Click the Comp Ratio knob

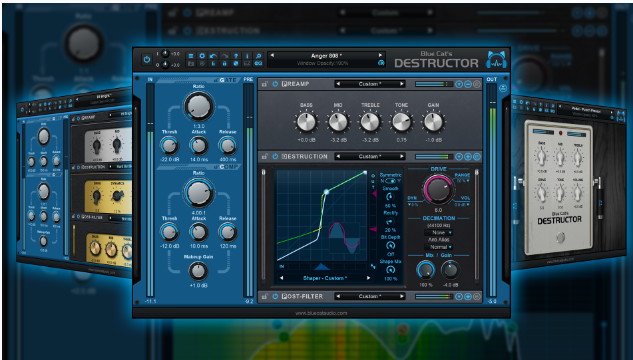tap(199, 193)
